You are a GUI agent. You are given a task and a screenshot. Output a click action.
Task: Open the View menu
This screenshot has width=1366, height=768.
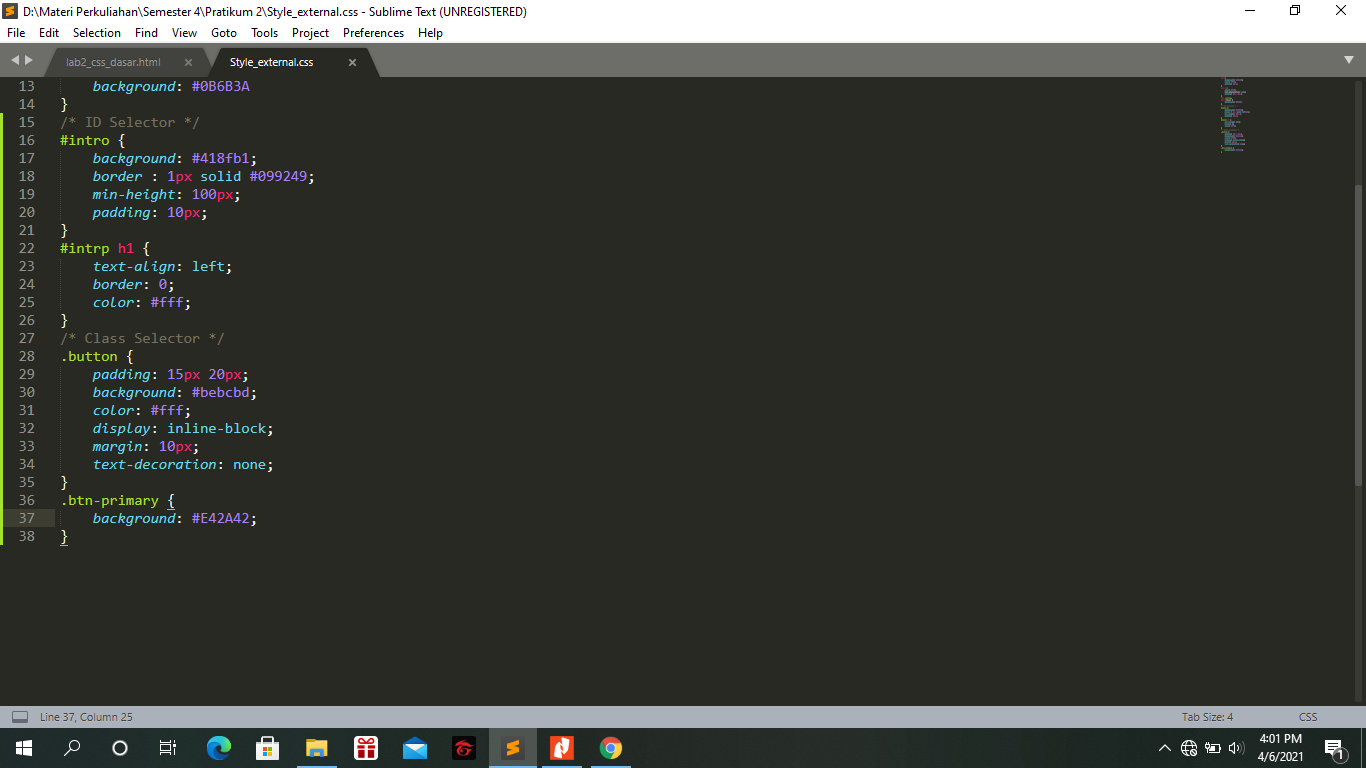tap(184, 33)
